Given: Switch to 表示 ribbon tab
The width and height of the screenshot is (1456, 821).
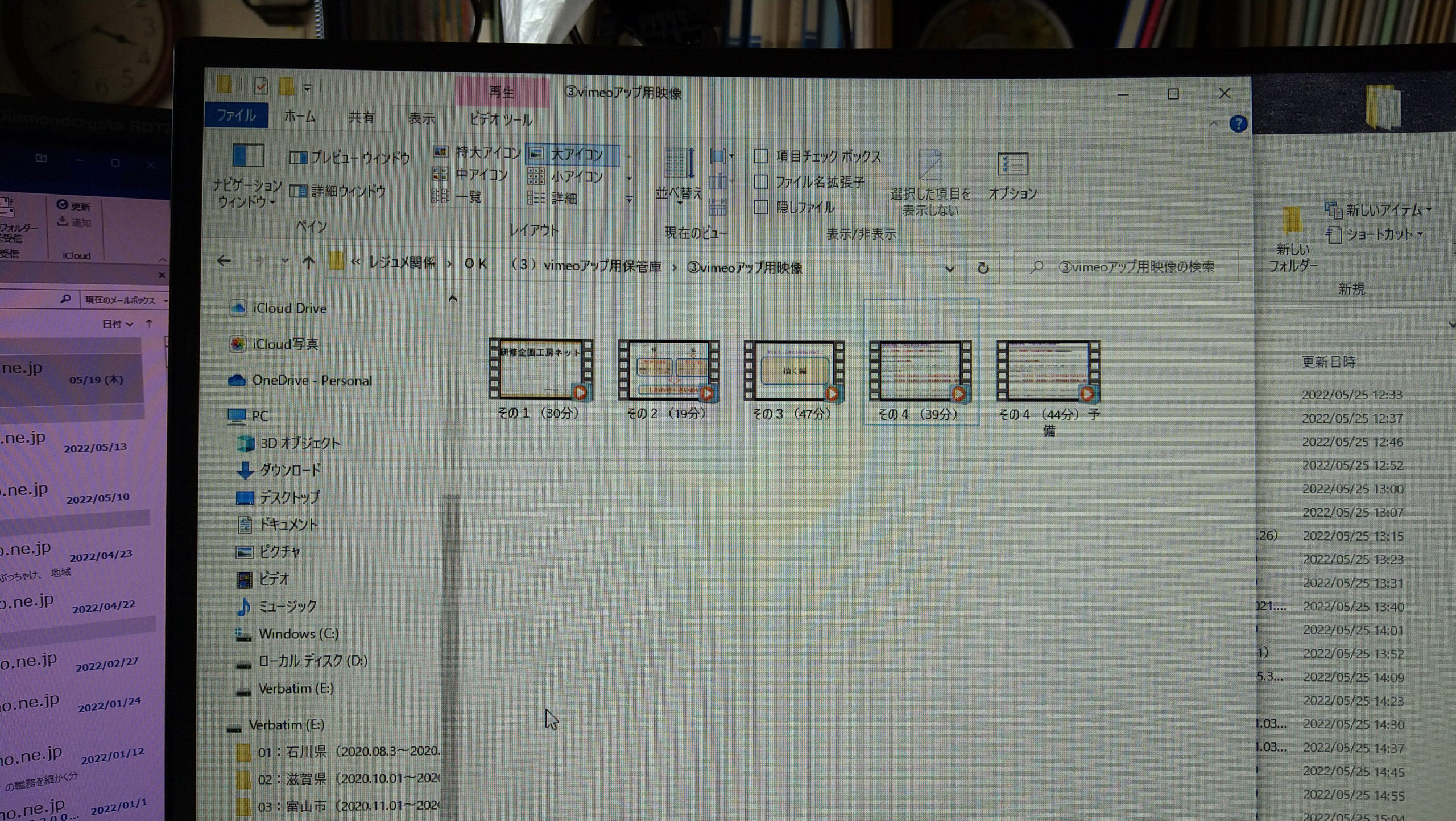Looking at the screenshot, I should (x=421, y=118).
